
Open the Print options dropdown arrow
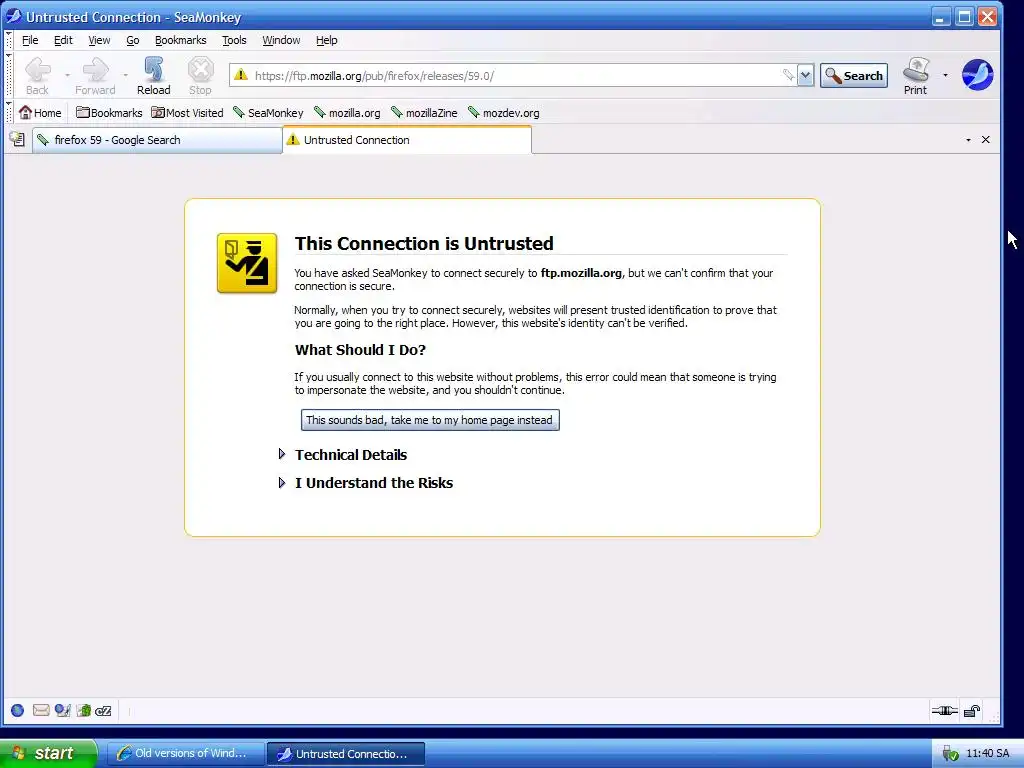pos(945,75)
